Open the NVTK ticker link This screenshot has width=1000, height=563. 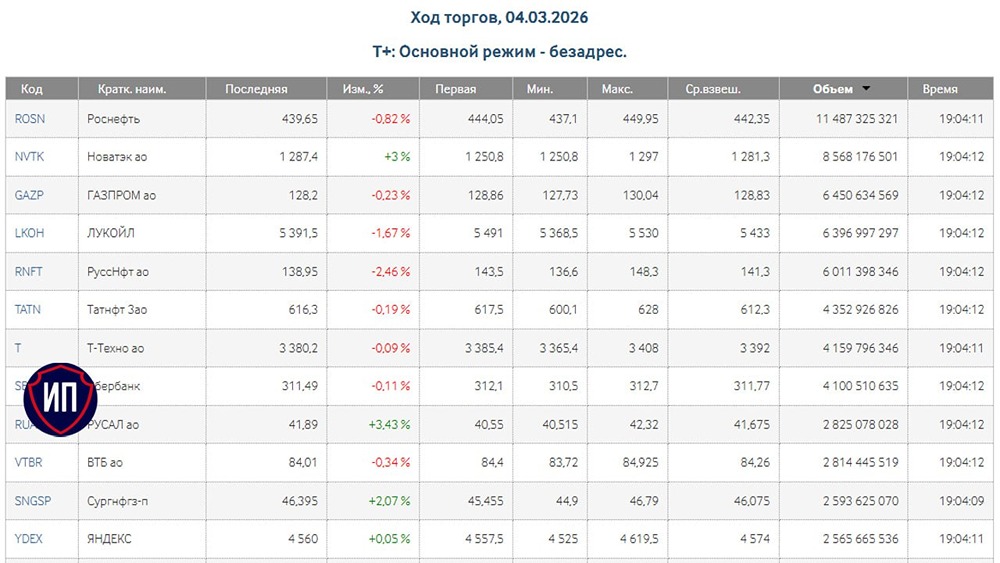[30, 157]
